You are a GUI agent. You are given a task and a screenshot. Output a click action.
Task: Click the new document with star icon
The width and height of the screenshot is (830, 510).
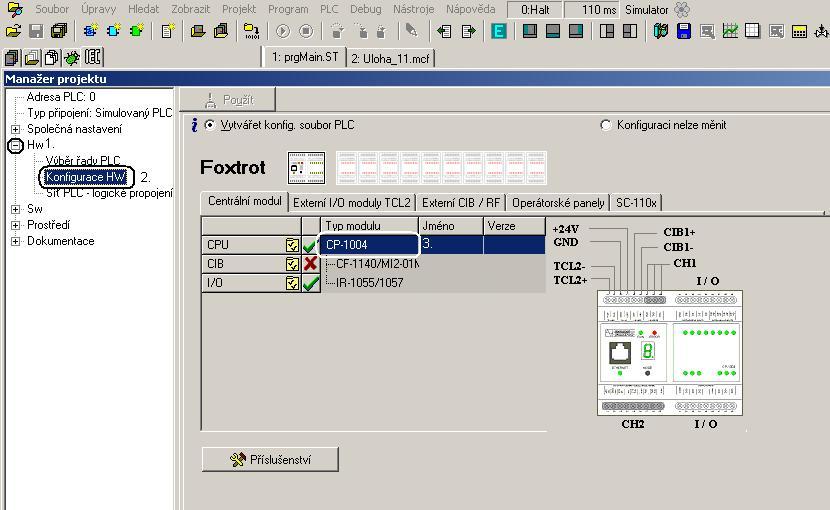pos(168,31)
